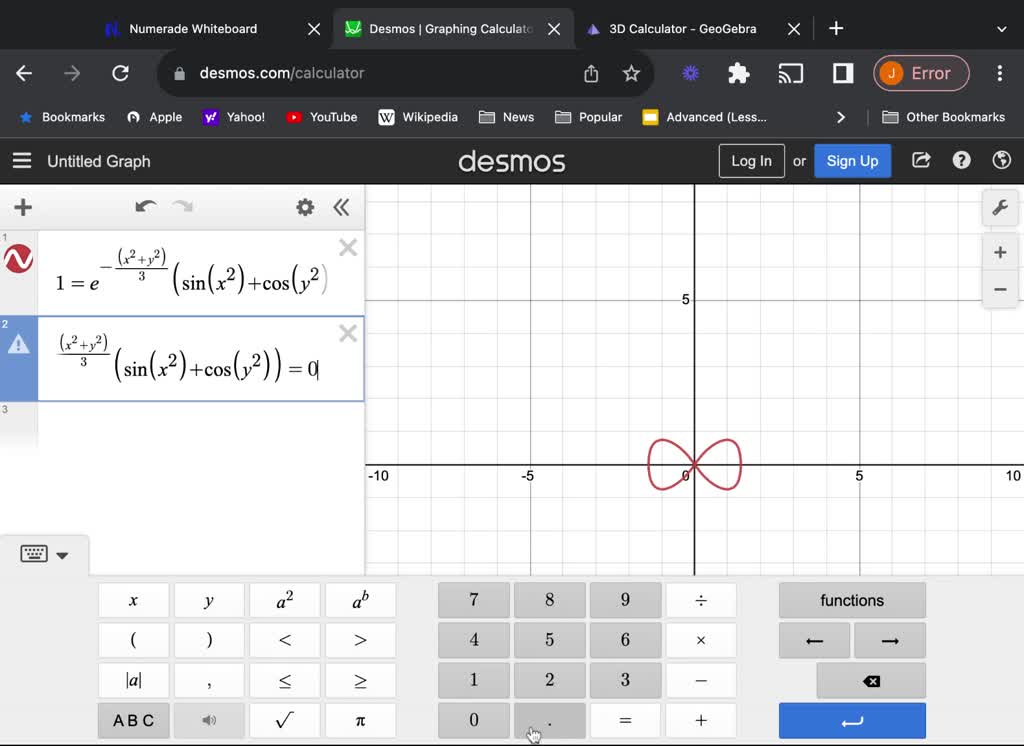Viewport: 1024px width, 746px height.
Task: Click the Sign Up button
Action: coord(852,160)
